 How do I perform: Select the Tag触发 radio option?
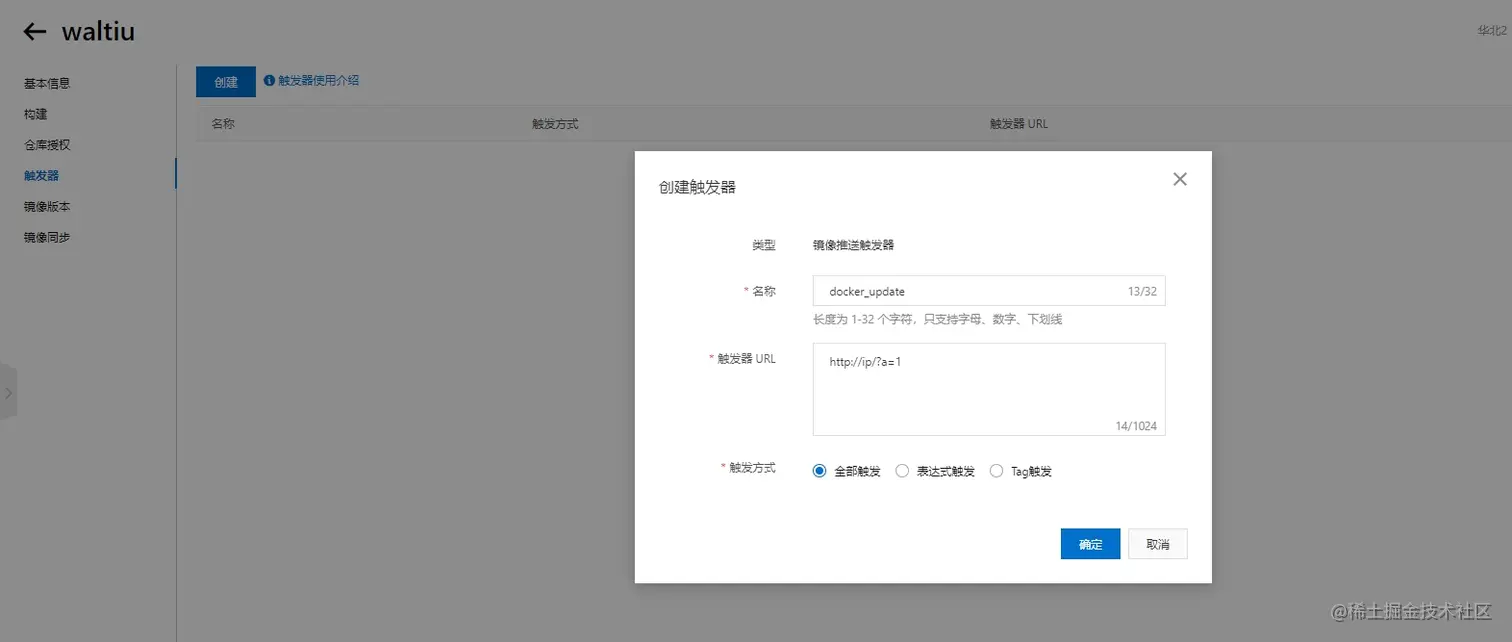pos(996,471)
